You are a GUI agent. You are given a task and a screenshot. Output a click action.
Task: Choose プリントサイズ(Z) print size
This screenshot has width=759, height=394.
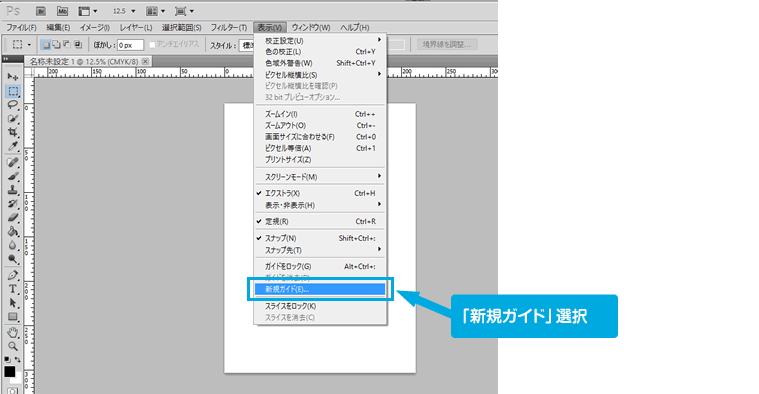[319, 159]
